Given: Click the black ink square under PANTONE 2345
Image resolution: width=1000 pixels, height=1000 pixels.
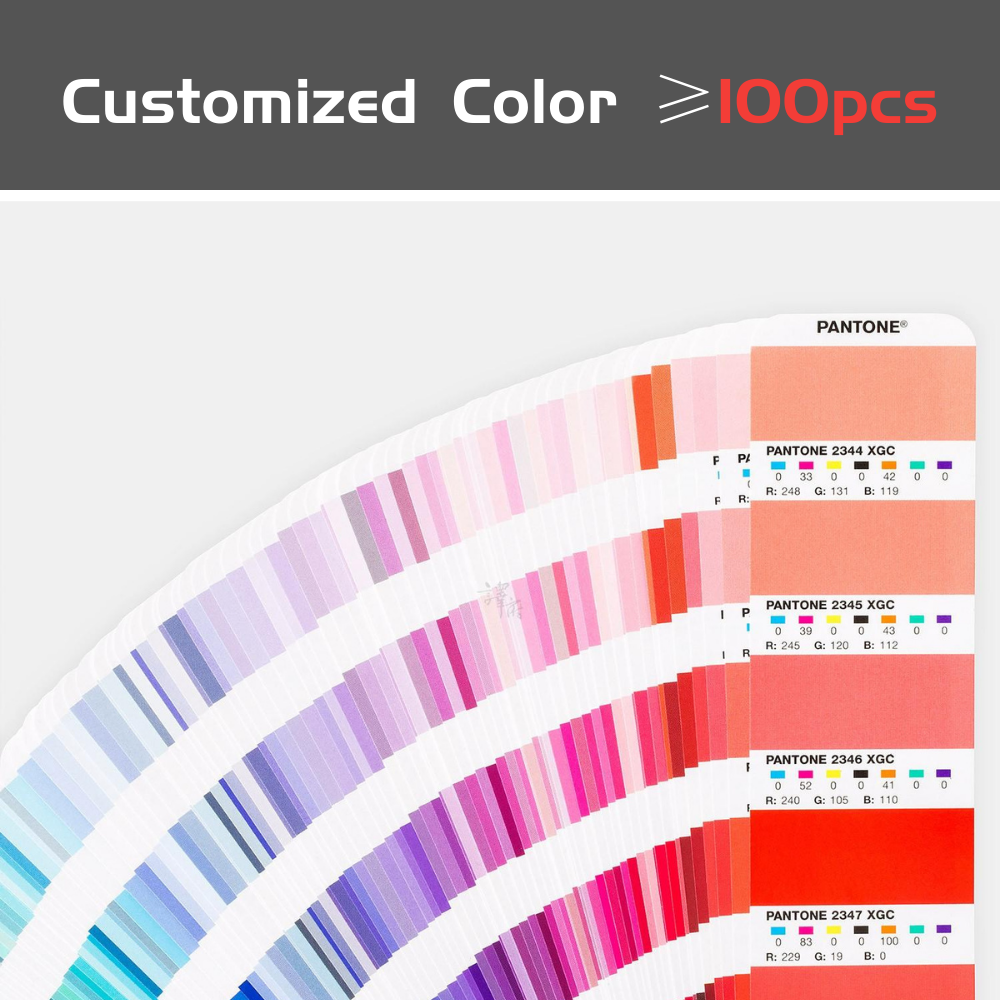Looking at the screenshot, I should [x=861, y=620].
